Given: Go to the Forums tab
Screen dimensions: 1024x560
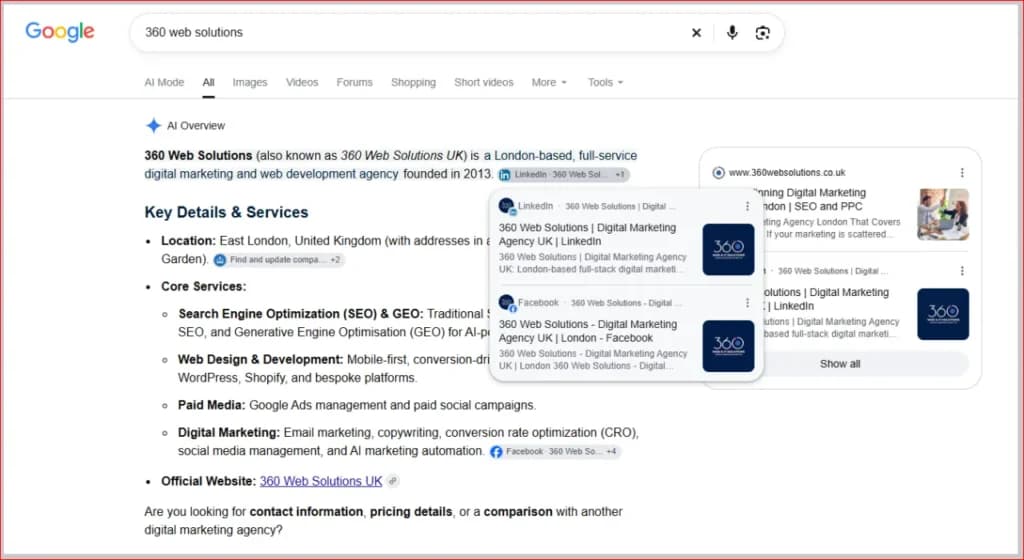Looking at the screenshot, I should [355, 82].
